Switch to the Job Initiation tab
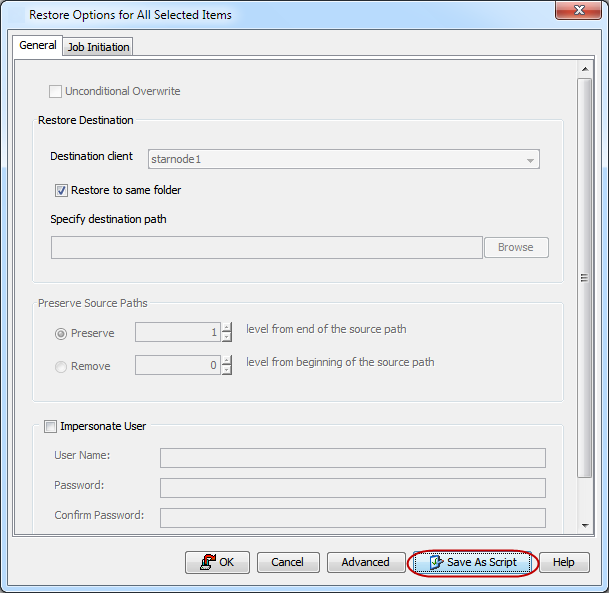The width and height of the screenshot is (609, 593). 98,47
